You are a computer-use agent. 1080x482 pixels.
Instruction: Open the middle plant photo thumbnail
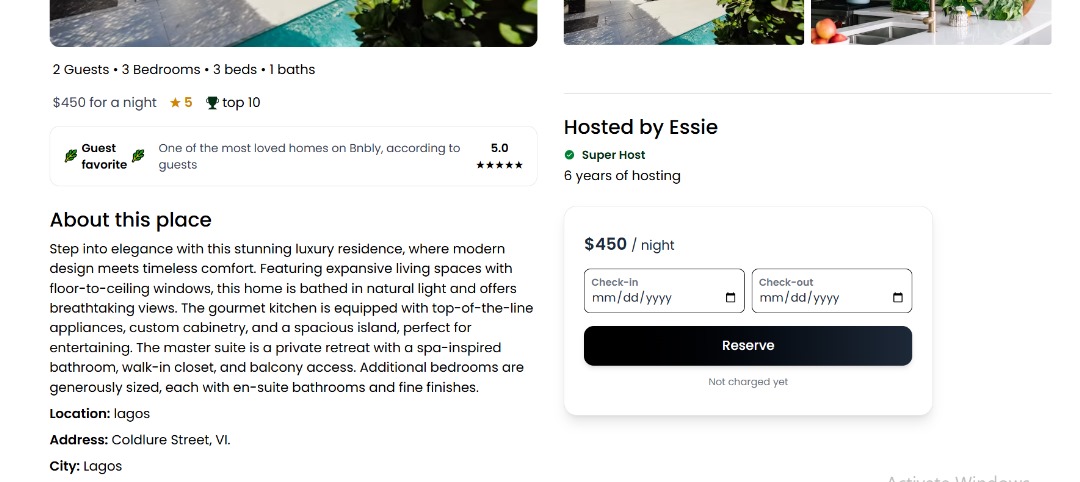pos(684,22)
